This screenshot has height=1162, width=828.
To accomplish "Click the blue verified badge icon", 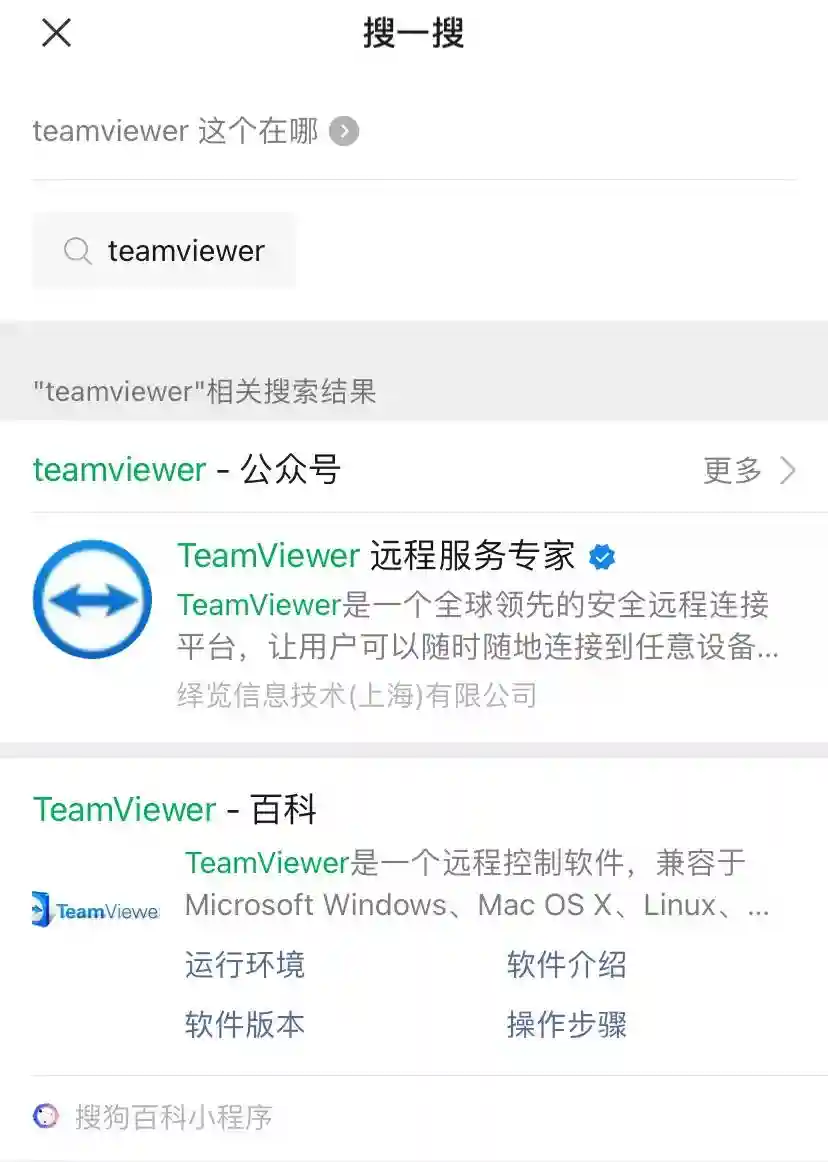I will pyautogui.click(x=602, y=557).
